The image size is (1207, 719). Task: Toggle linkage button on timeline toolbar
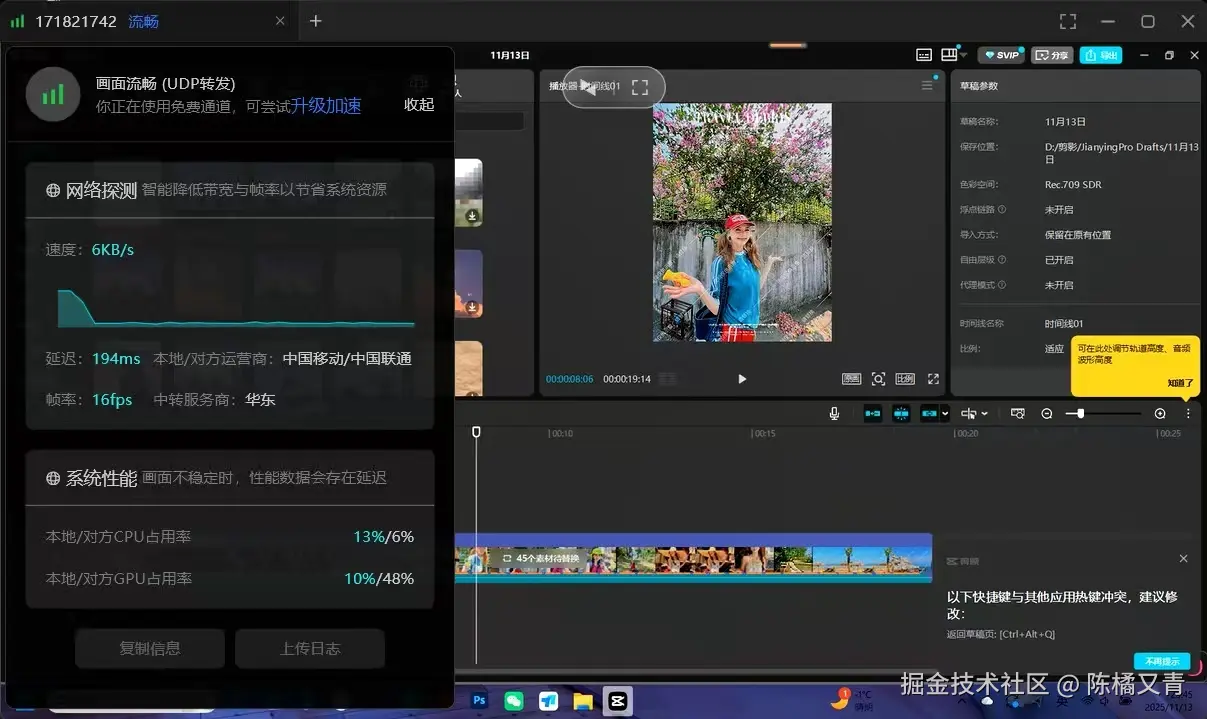(930, 413)
